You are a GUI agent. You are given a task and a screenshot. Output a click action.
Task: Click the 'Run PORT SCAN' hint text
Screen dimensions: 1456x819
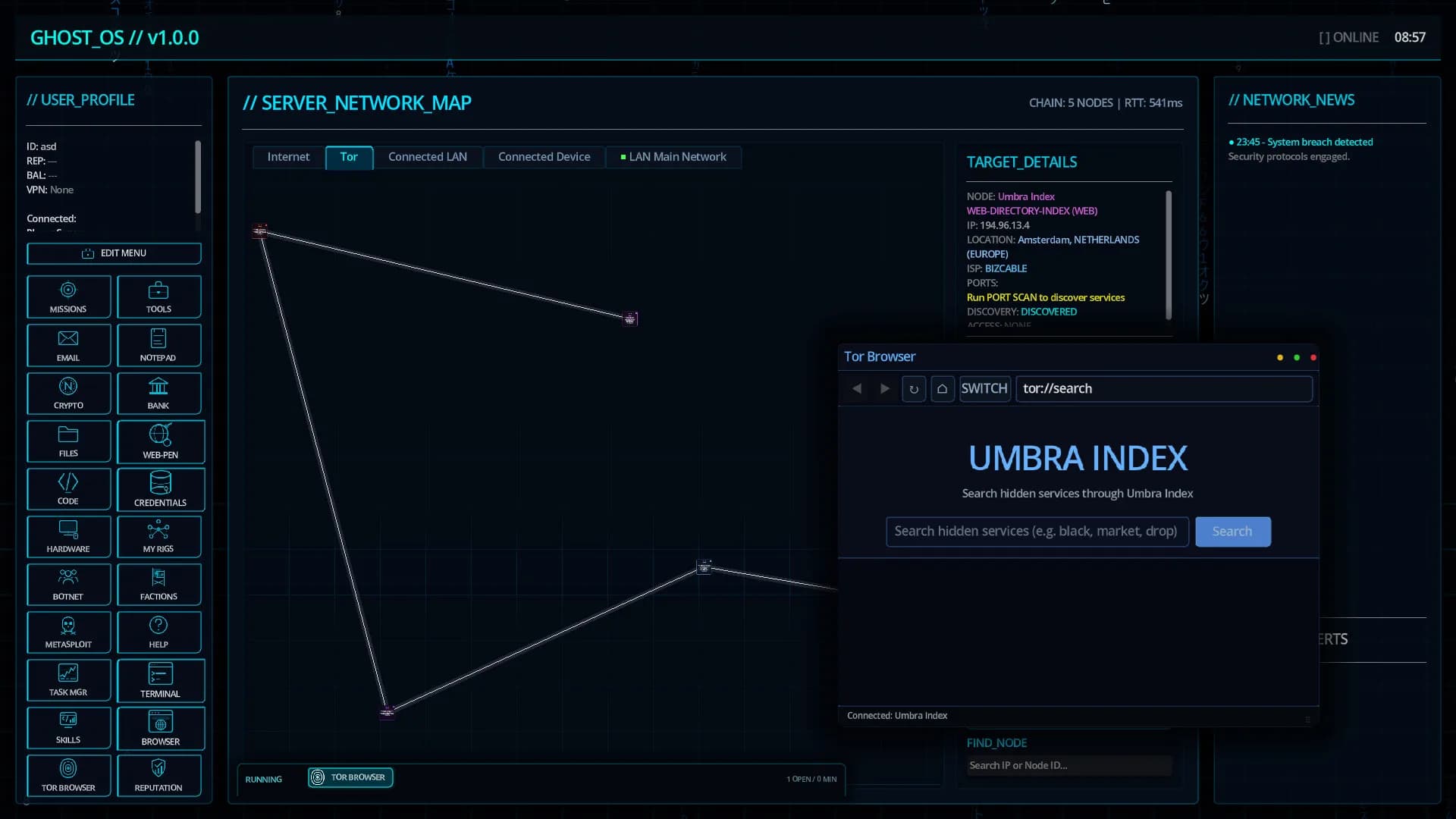(x=1046, y=297)
